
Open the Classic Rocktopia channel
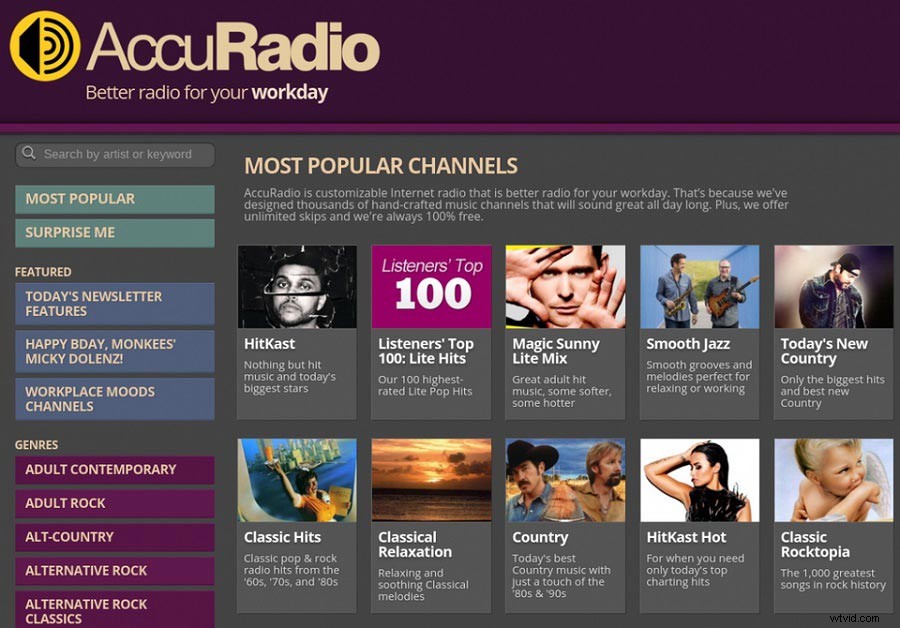pos(834,478)
